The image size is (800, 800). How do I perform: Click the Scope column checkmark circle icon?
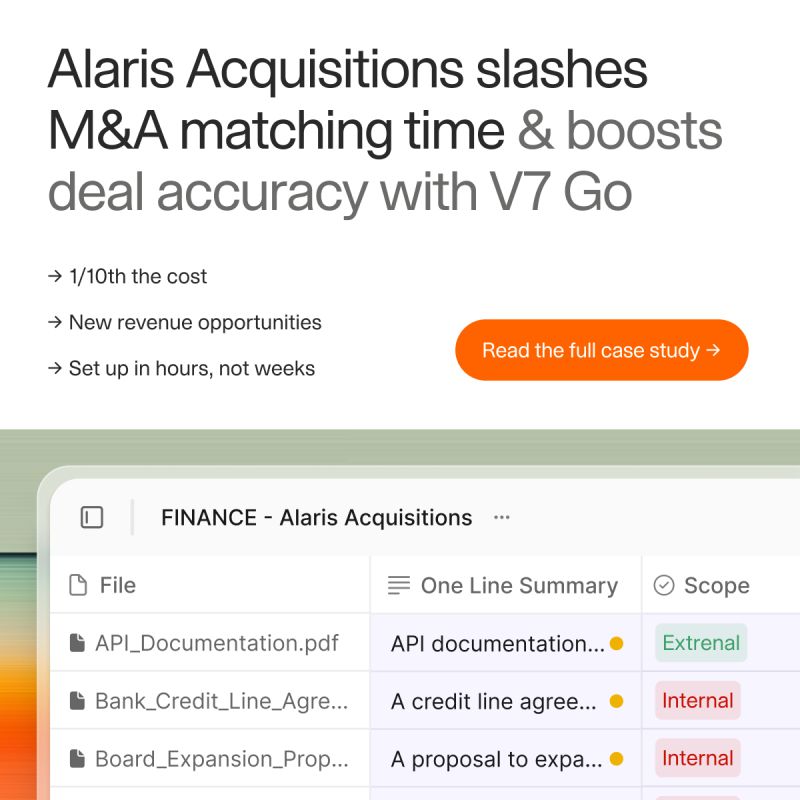(x=664, y=585)
